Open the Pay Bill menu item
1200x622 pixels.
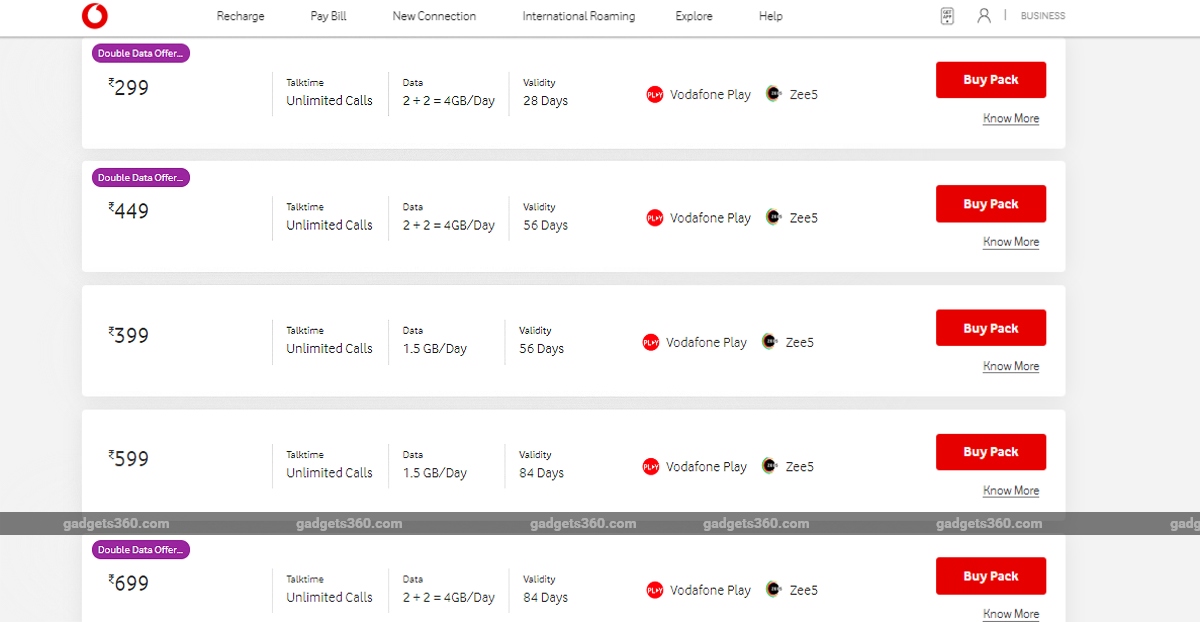328,16
